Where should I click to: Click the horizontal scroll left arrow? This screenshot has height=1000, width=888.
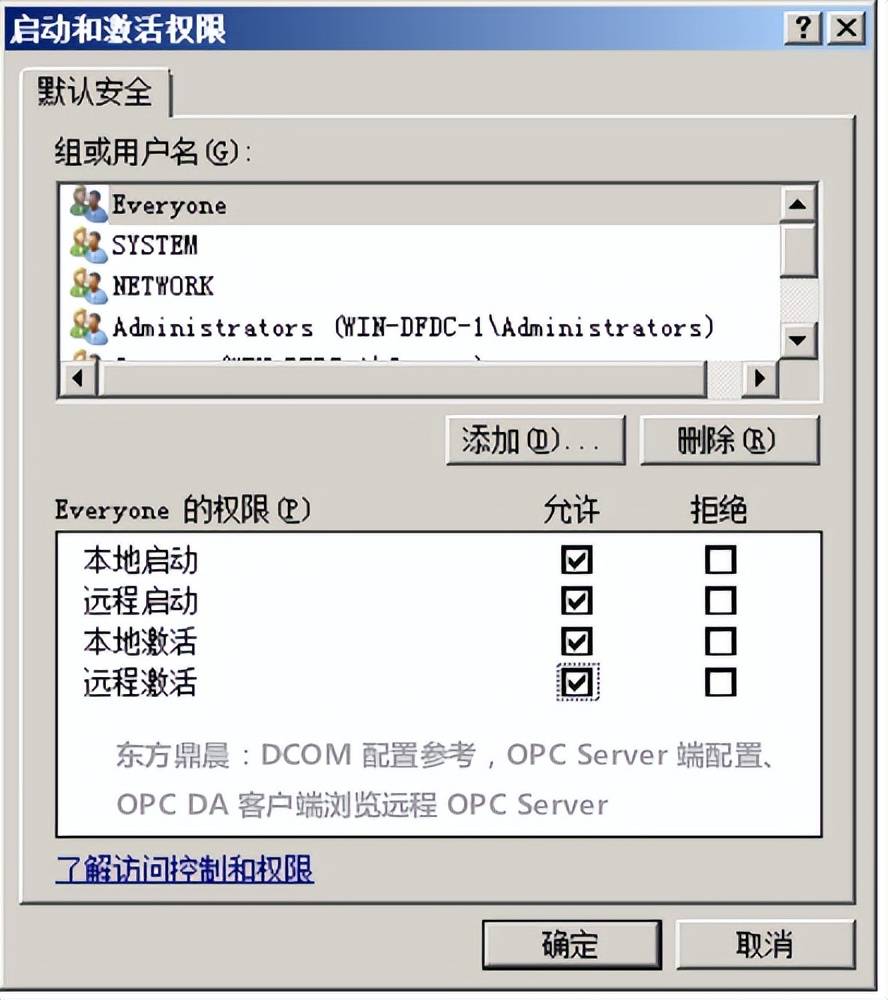78,379
